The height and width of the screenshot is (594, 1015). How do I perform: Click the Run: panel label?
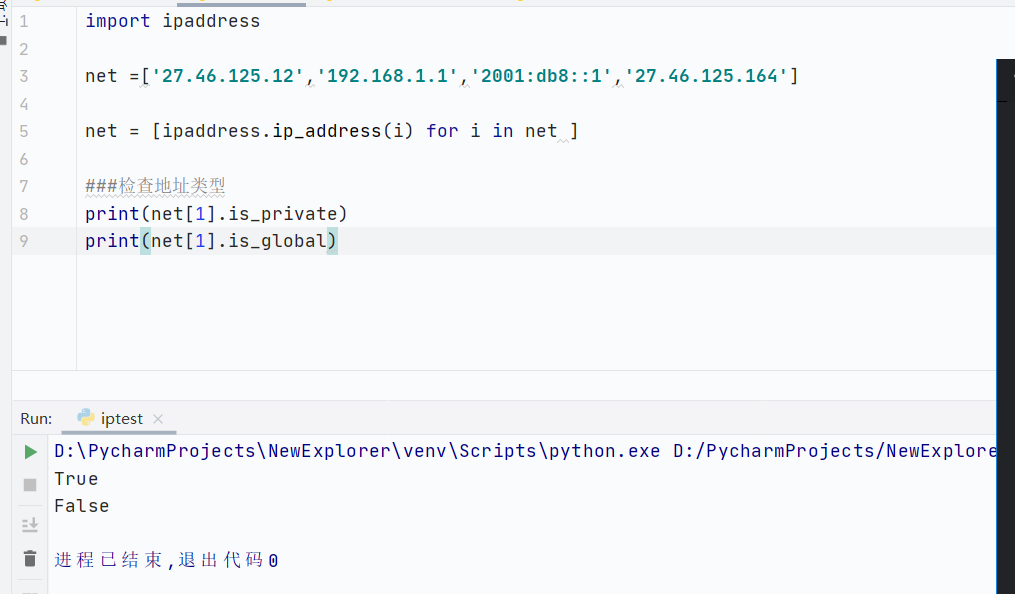(36, 419)
